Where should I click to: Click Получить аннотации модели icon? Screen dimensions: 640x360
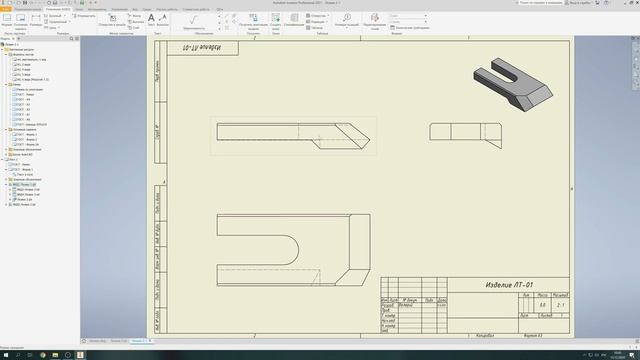[253, 21]
